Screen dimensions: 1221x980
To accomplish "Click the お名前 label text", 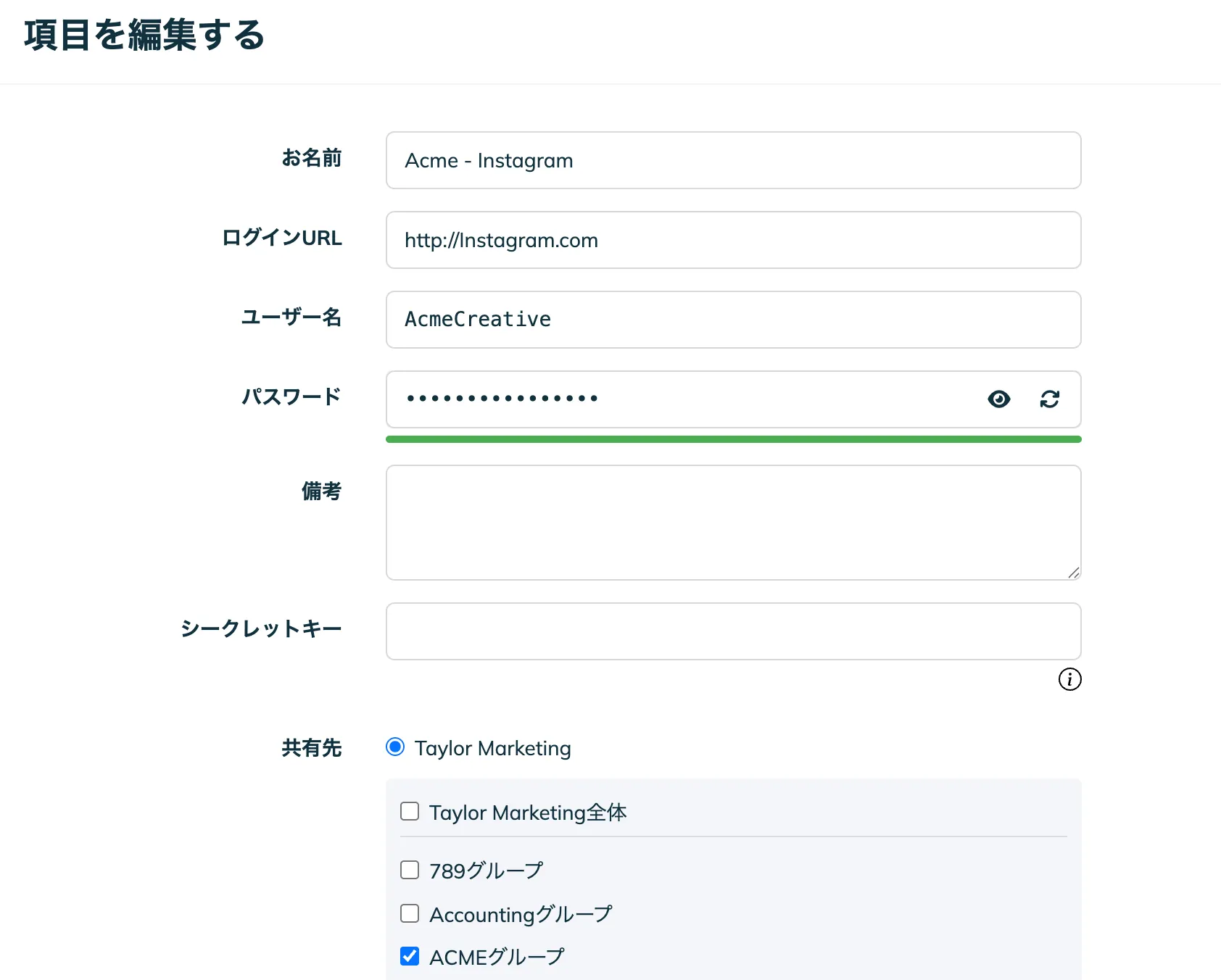I will click(312, 158).
